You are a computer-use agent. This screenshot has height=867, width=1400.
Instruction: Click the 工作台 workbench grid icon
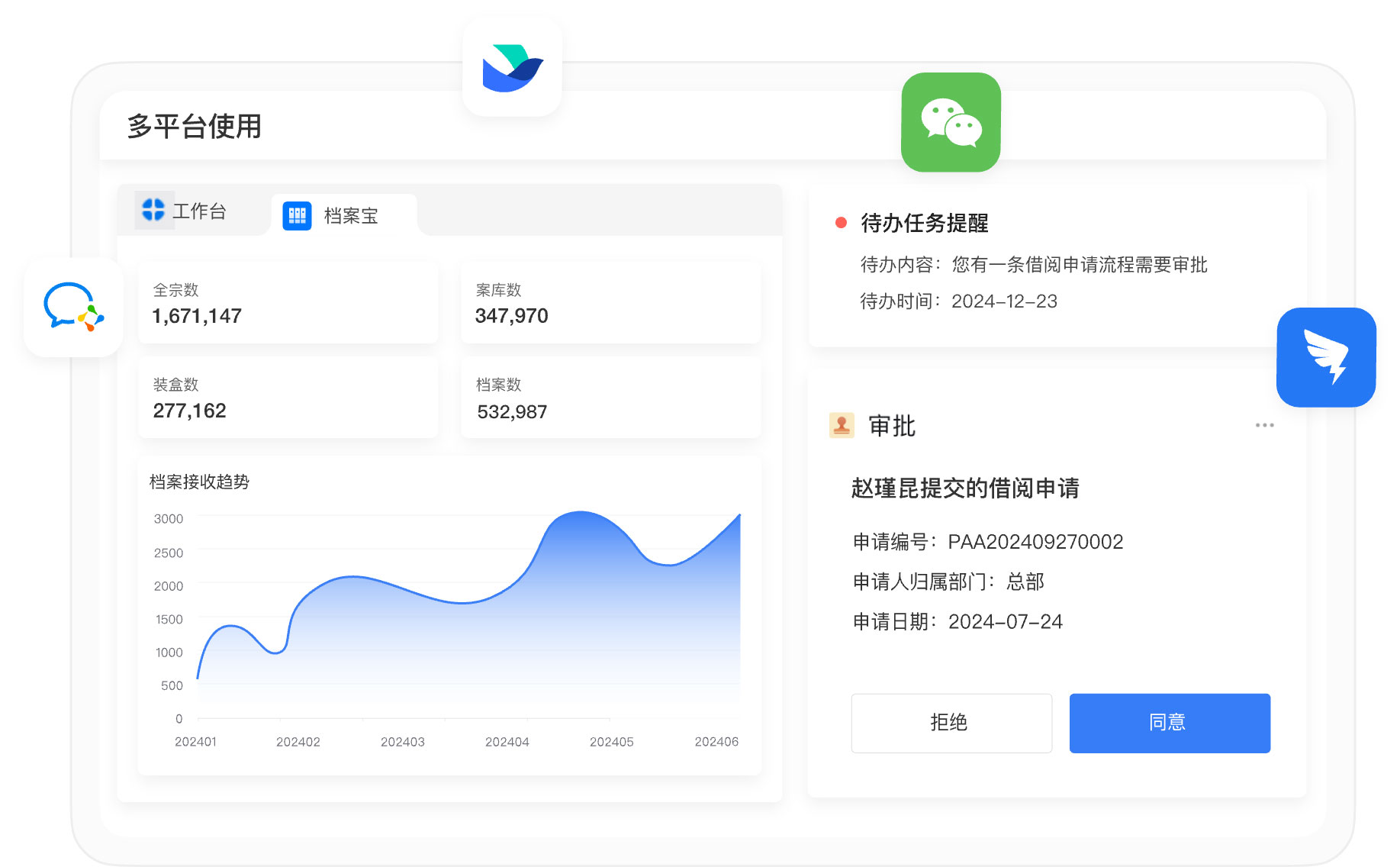point(154,210)
